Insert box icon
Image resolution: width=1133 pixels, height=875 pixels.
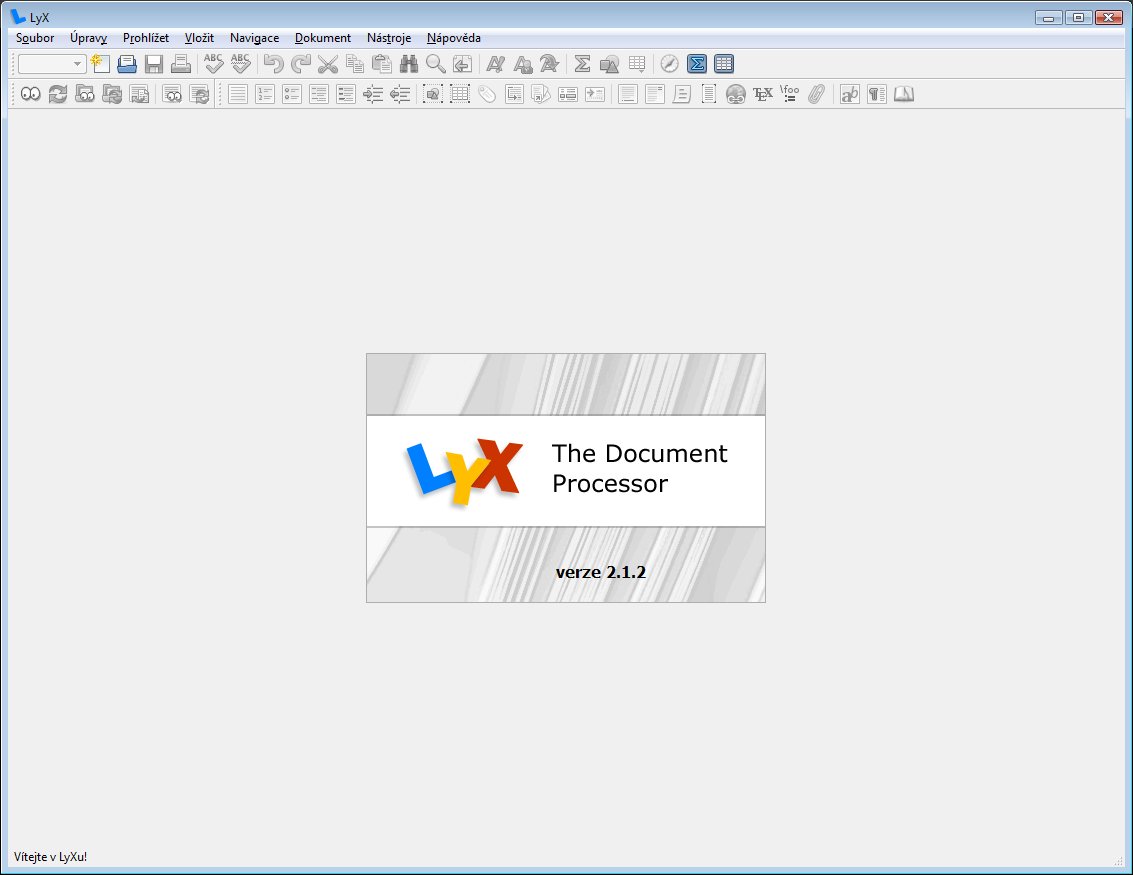[709, 94]
